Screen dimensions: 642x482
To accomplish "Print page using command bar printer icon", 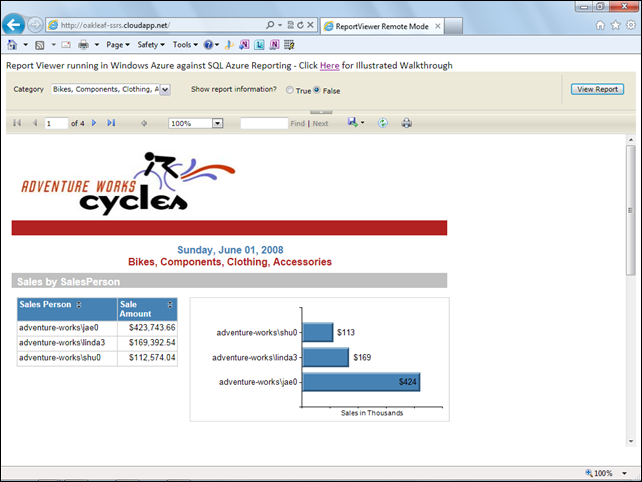I will (83, 45).
